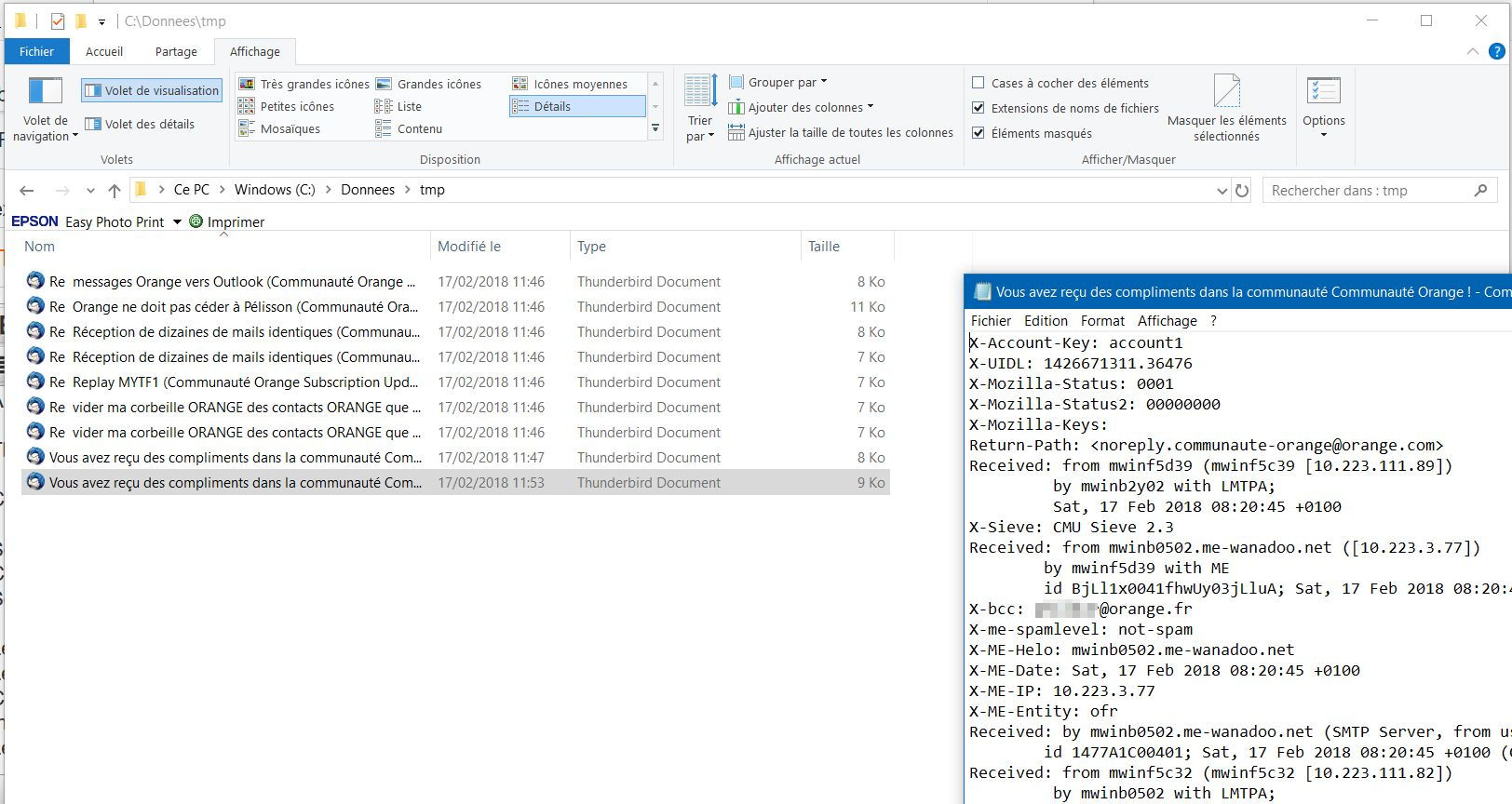Screen dimensions: 1512x804
Task: Enable Cases à cocher des éléments
Action: point(979,83)
